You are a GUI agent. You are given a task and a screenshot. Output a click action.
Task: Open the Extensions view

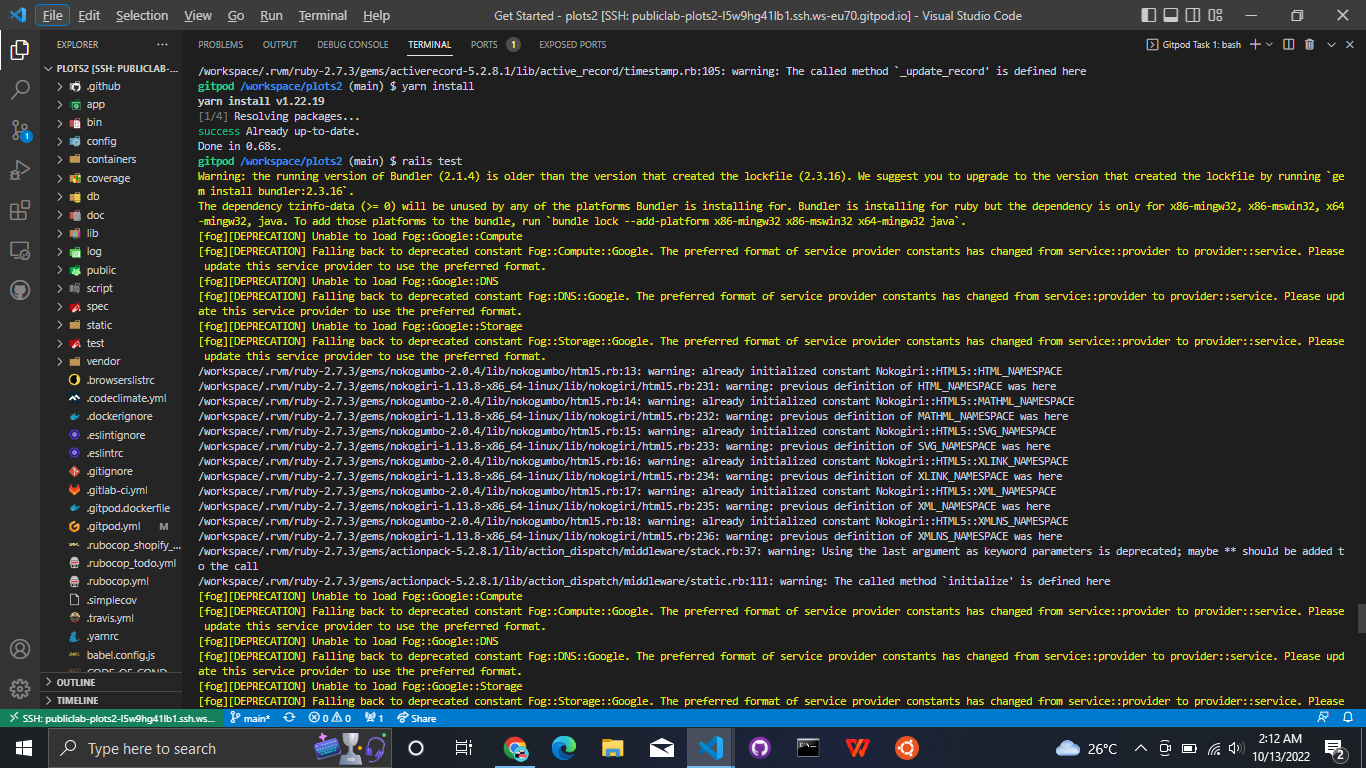[x=20, y=210]
